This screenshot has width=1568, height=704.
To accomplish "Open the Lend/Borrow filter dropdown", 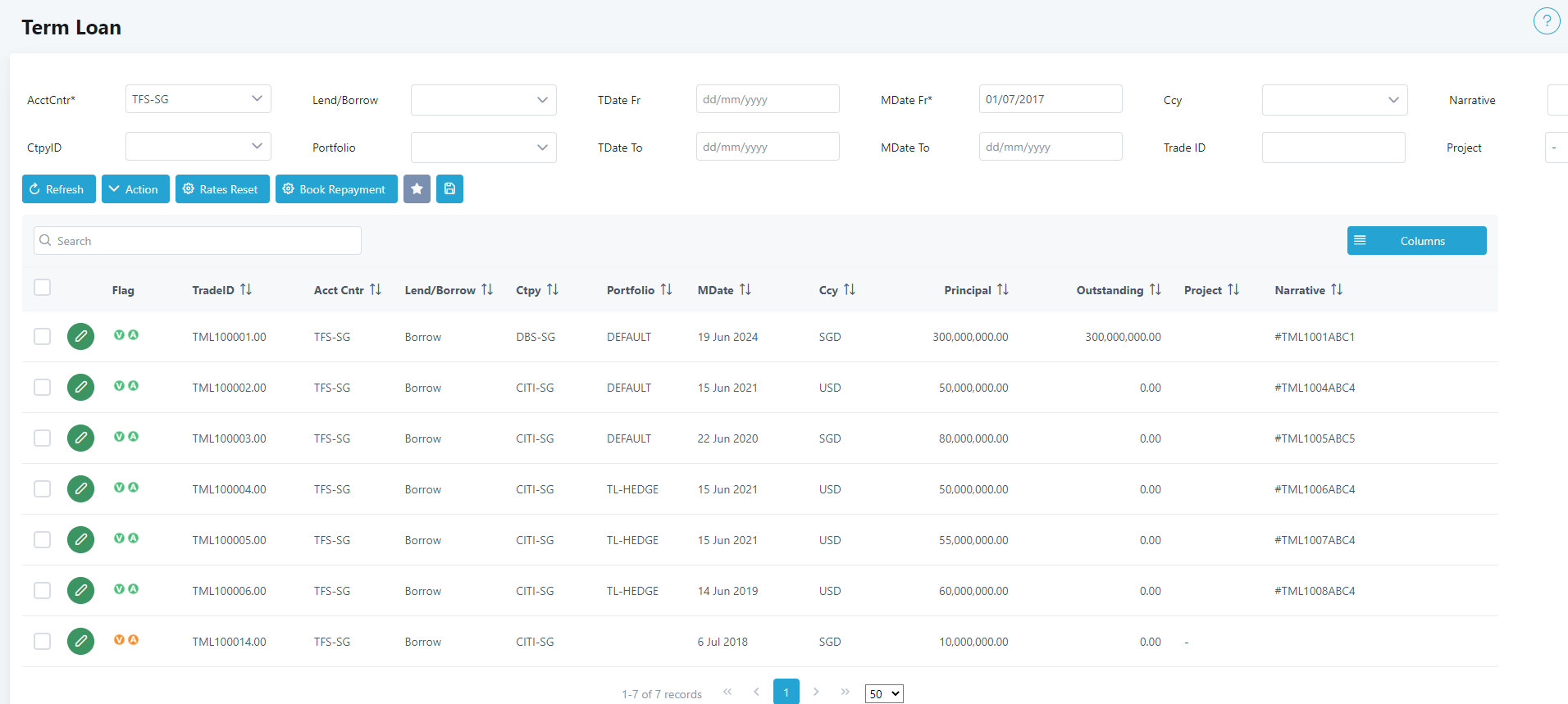I will click(483, 100).
